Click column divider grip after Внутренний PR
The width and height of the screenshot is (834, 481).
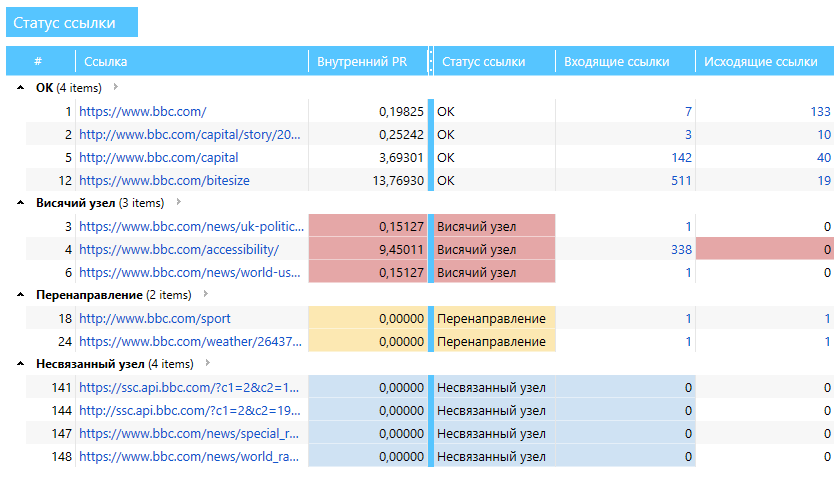(430, 62)
